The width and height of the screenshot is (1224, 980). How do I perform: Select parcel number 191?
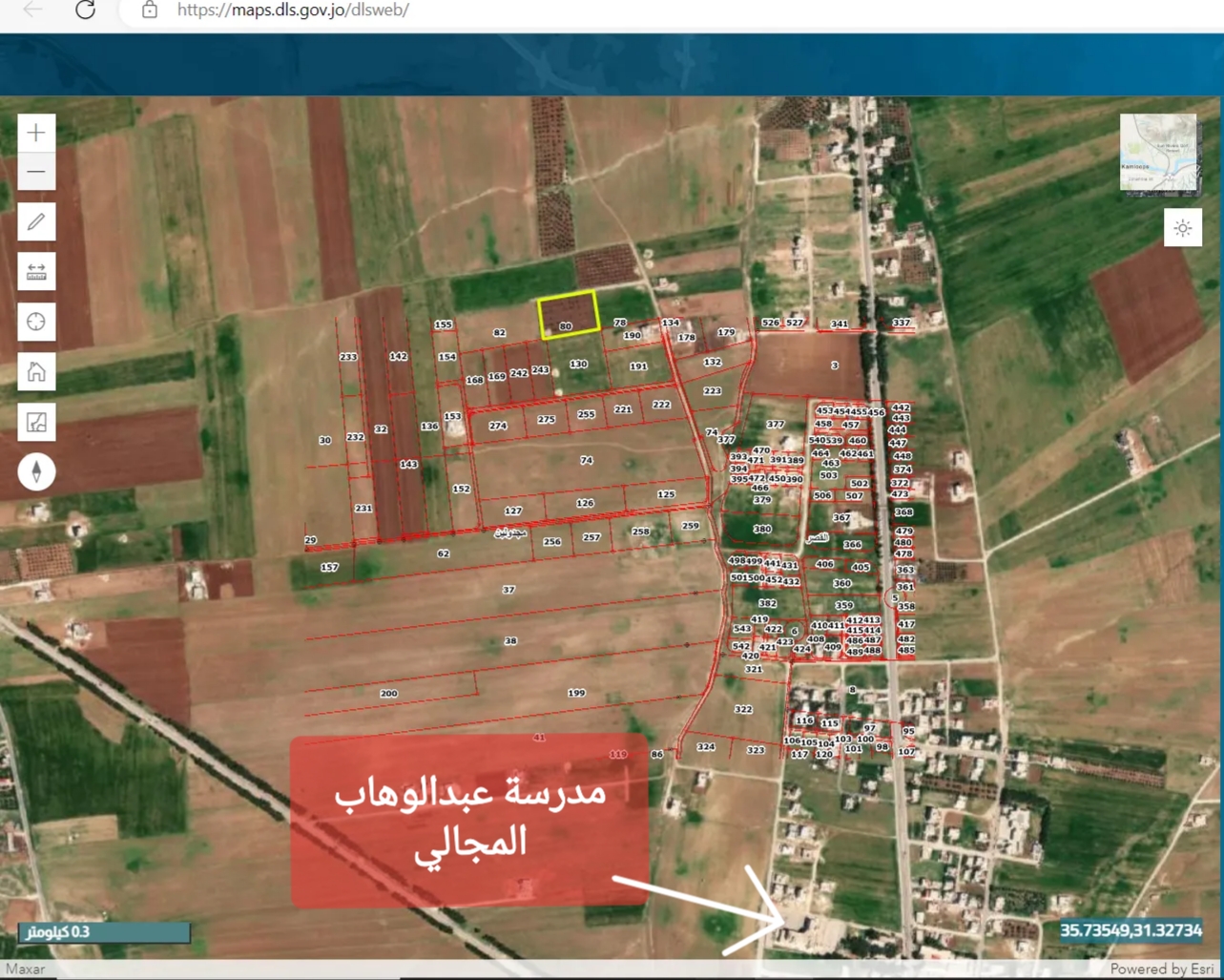click(638, 366)
